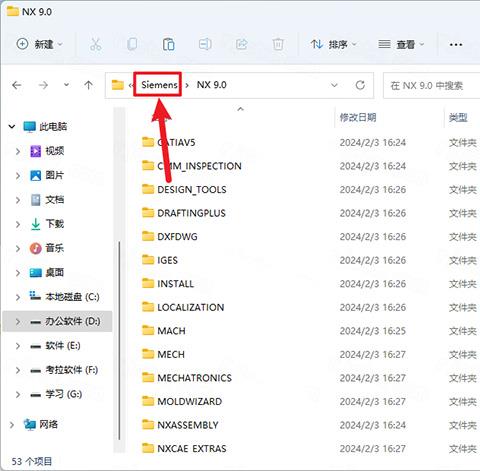Open the 查看 (View) dropdown
This screenshot has height=471, width=480.
pyautogui.click(x=401, y=44)
